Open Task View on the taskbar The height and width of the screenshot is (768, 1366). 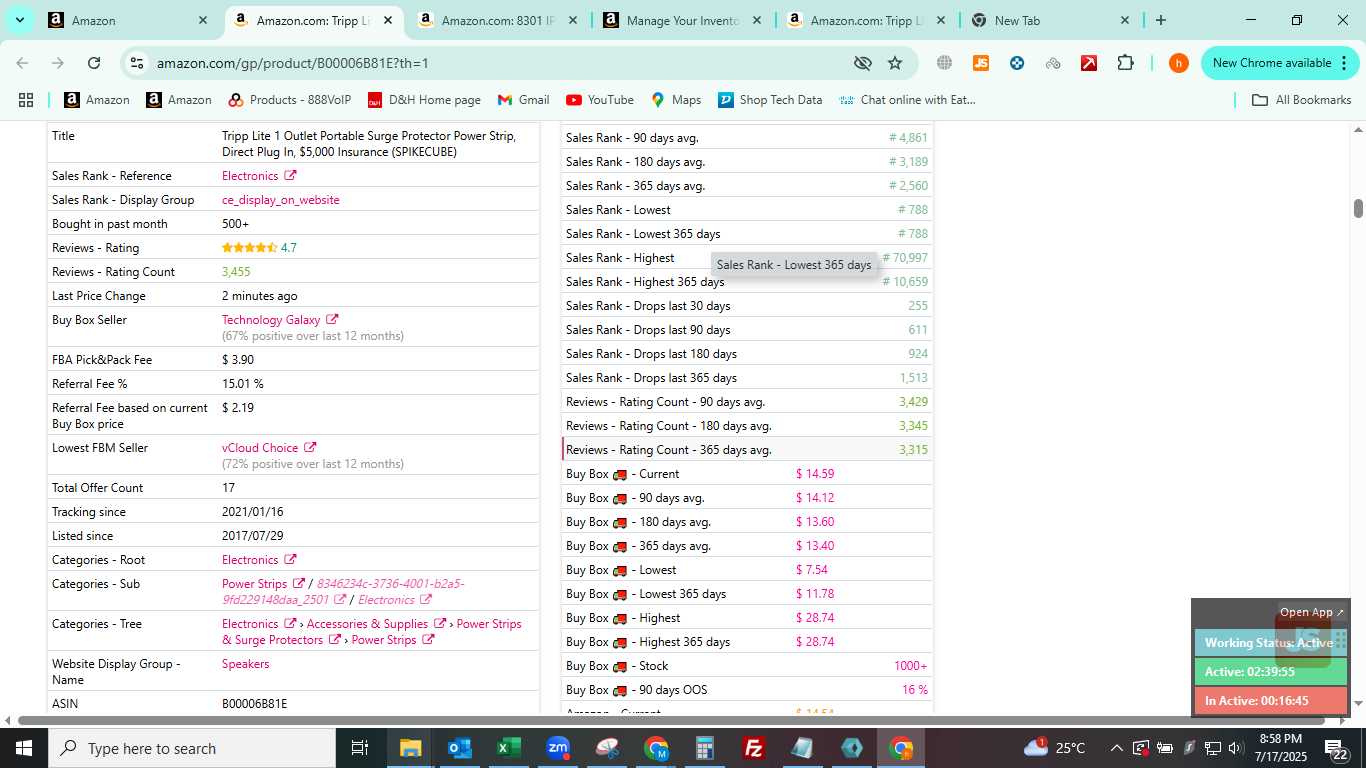(x=360, y=748)
